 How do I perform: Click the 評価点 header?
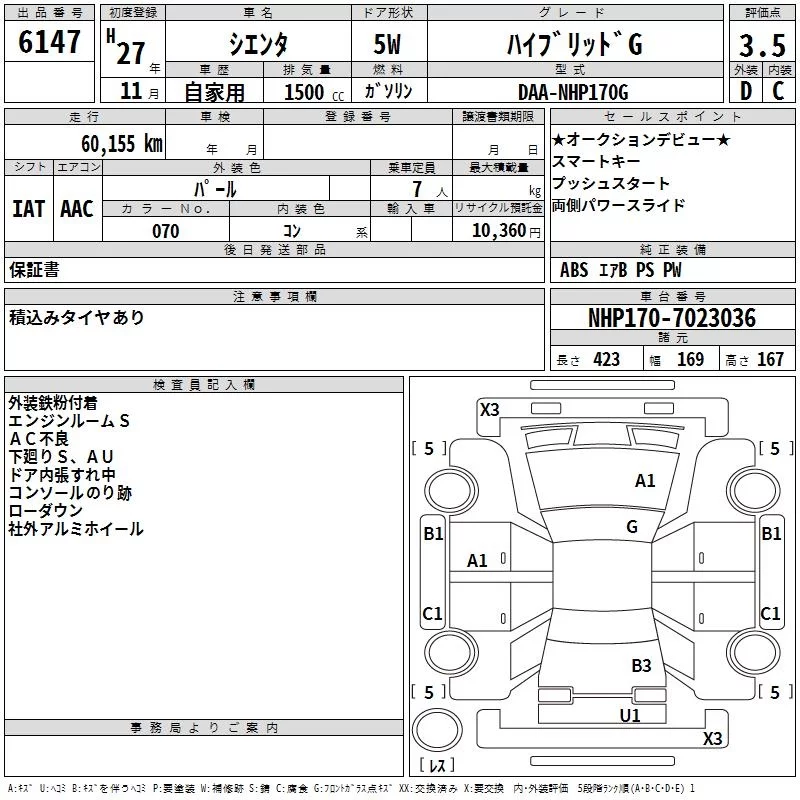pos(762,13)
